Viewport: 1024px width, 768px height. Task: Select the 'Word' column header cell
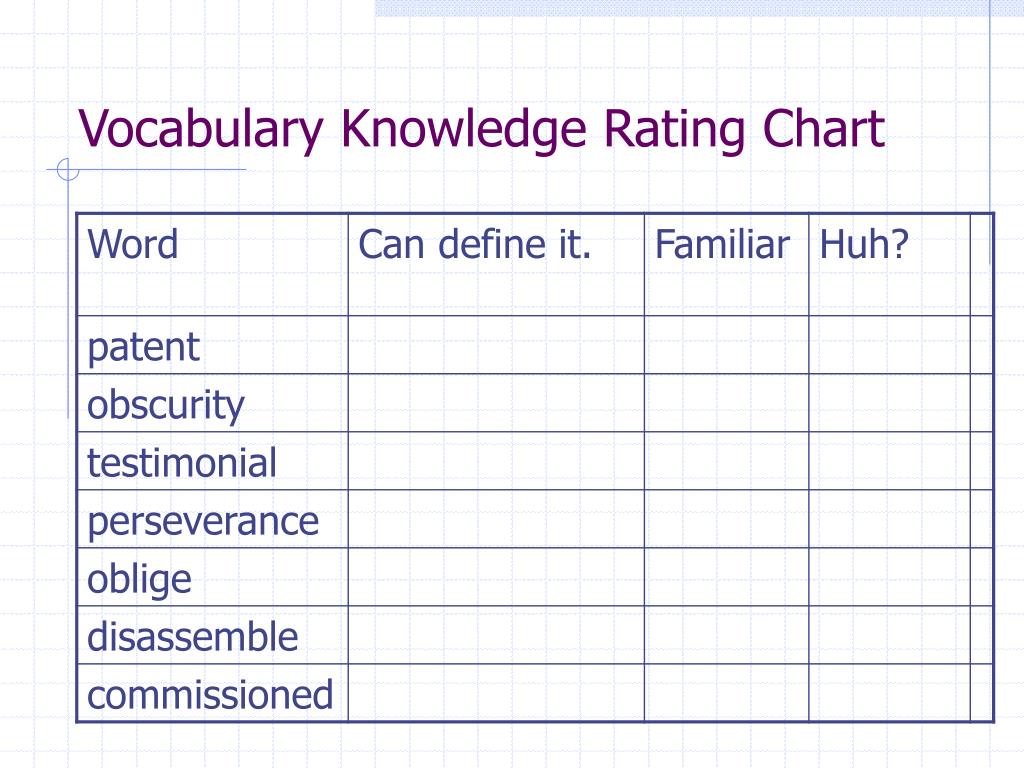[x=212, y=264]
